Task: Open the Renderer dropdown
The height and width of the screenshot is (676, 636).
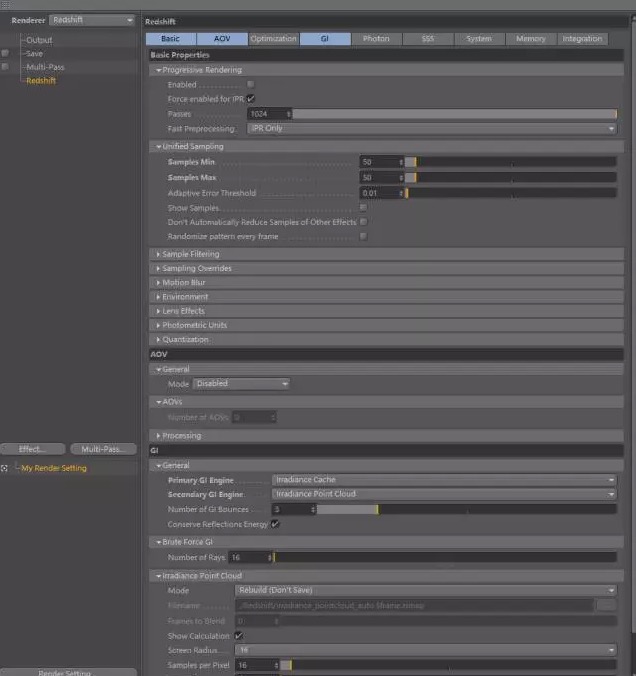Action: (x=92, y=20)
